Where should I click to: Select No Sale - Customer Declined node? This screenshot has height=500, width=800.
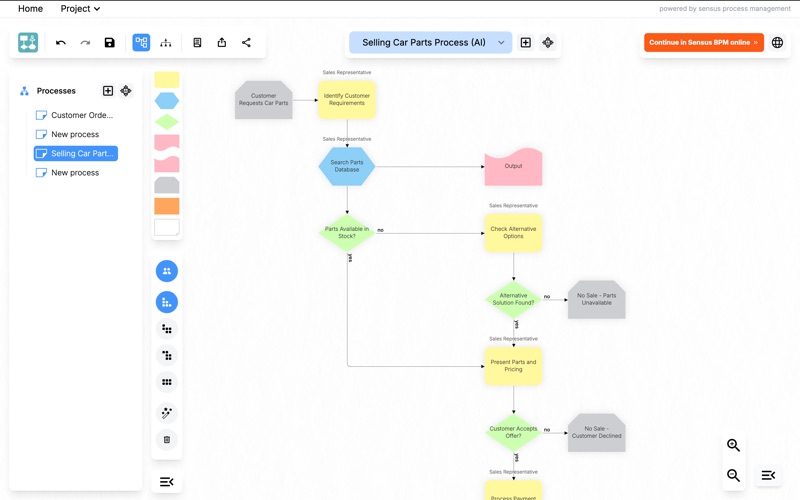click(x=596, y=433)
